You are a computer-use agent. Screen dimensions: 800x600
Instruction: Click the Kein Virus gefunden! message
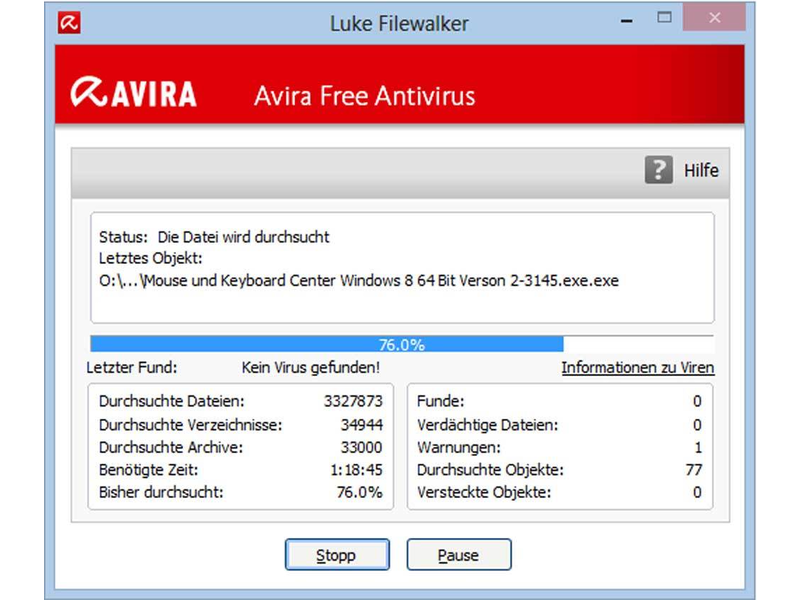311,367
